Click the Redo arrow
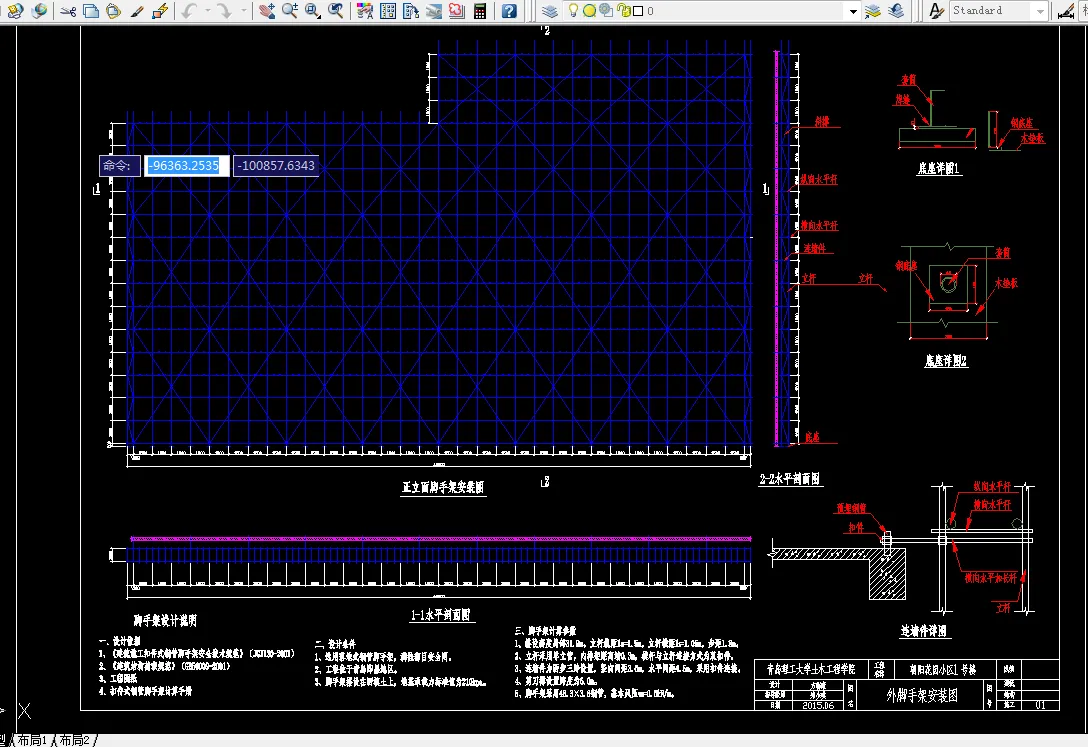This screenshot has height=747, width=1088. (x=224, y=10)
